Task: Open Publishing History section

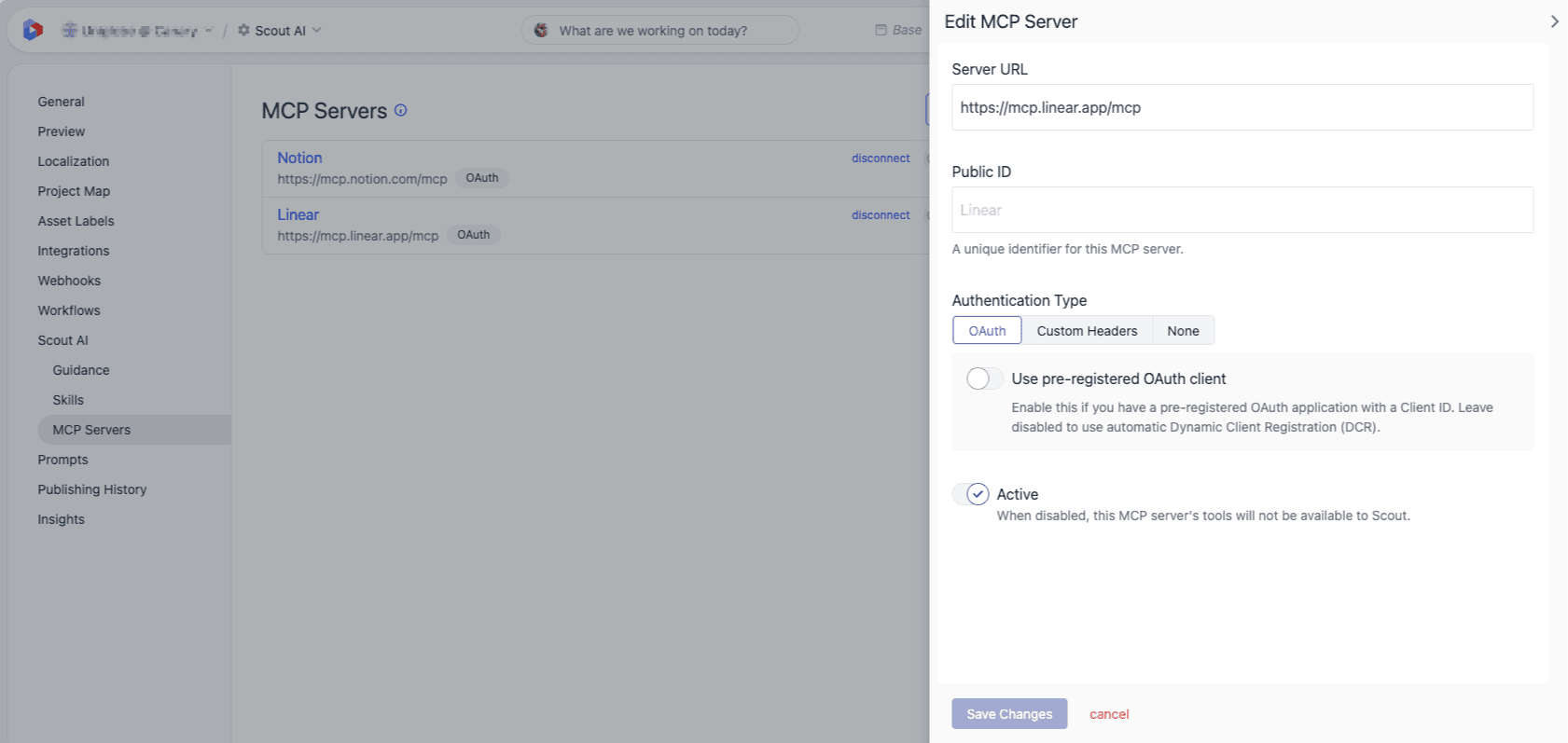Action: pyautogui.click(x=91, y=489)
